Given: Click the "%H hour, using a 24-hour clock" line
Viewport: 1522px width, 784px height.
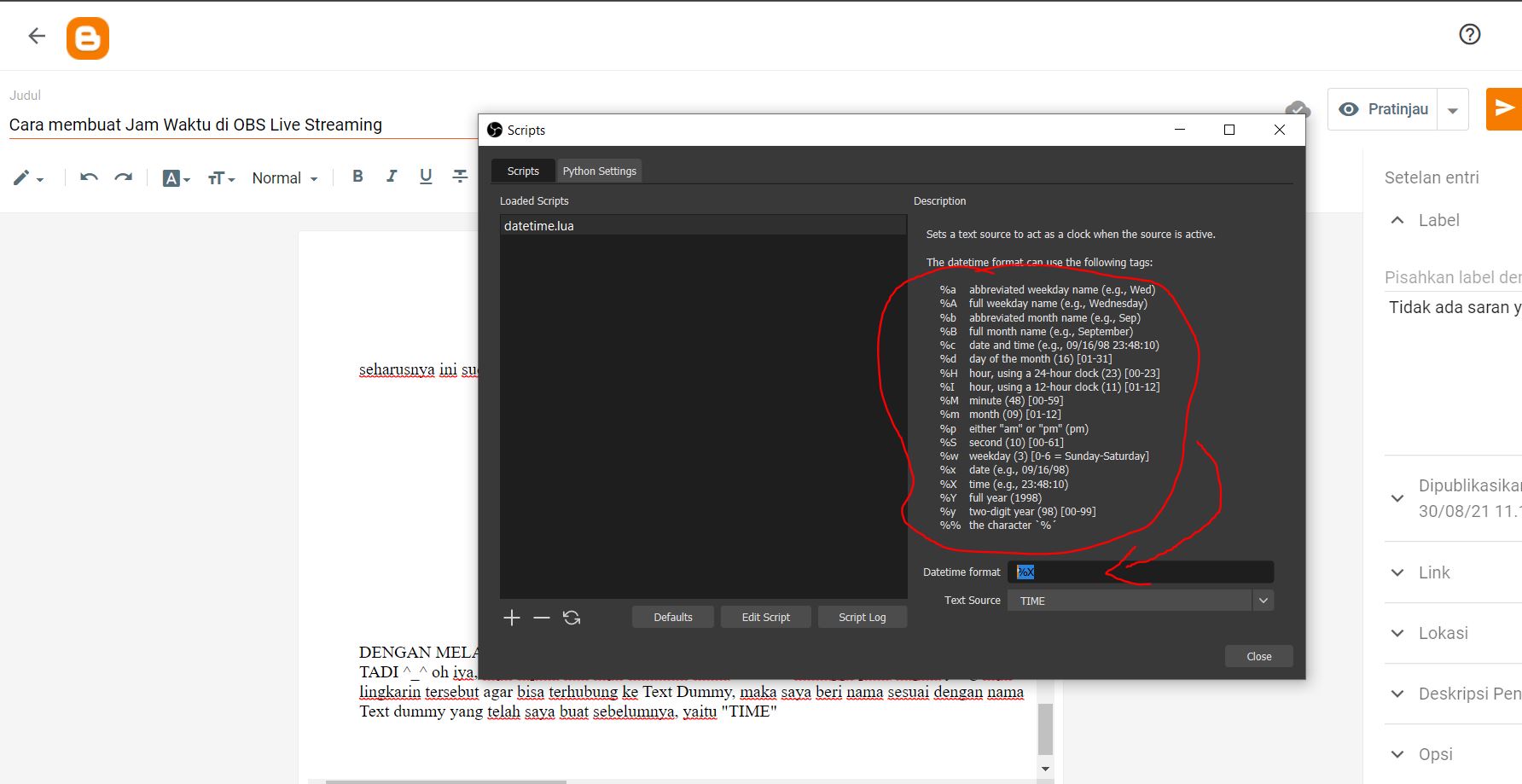Looking at the screenshot, I should click(x=1050, y=373).
